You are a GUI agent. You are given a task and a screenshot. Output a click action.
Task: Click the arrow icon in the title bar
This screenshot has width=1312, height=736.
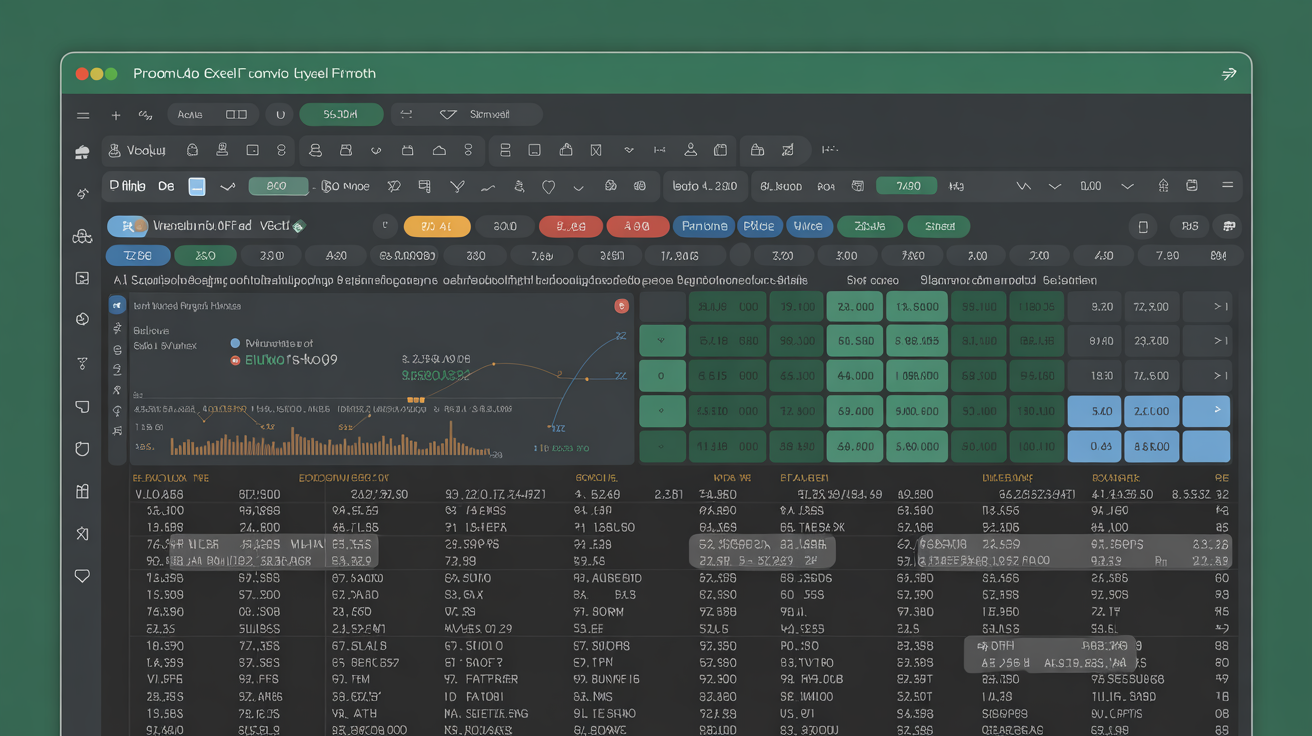click(x=1229, y=74)
